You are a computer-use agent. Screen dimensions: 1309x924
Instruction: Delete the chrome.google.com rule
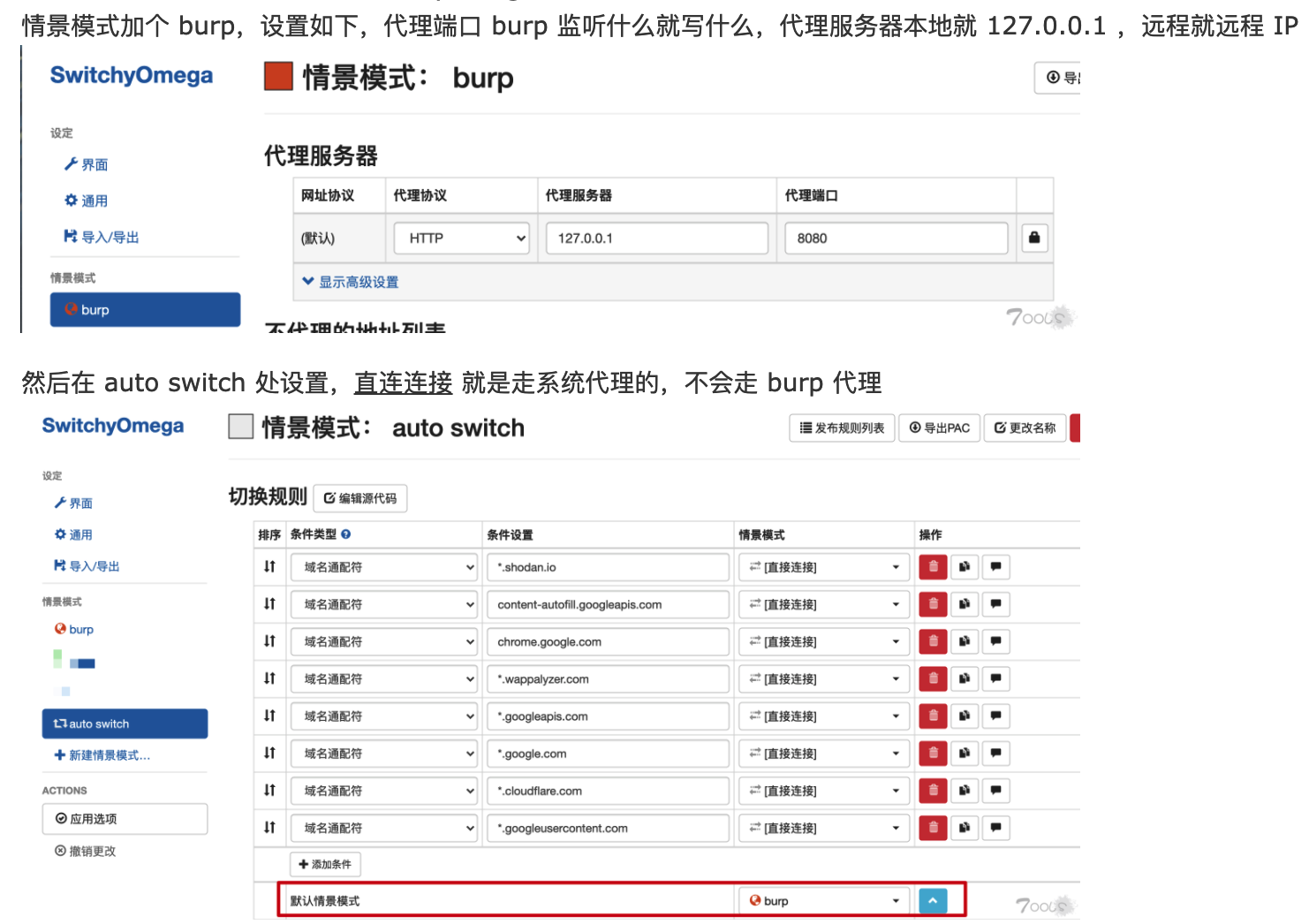tap(933, 641)
